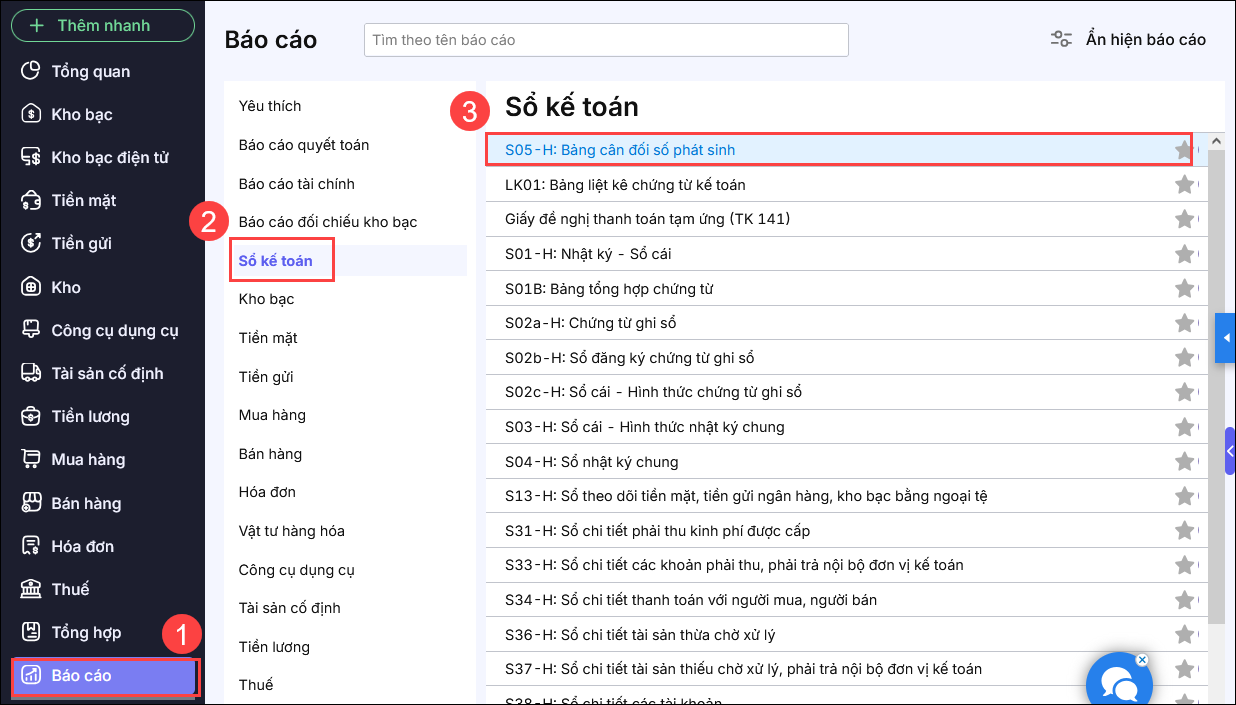Viewport: 1236px width, 705px height.
Task: Open LK01 Bảng liệt kê chứng từ kế toán
Action: pyautogui.click(x=625, y=185)
